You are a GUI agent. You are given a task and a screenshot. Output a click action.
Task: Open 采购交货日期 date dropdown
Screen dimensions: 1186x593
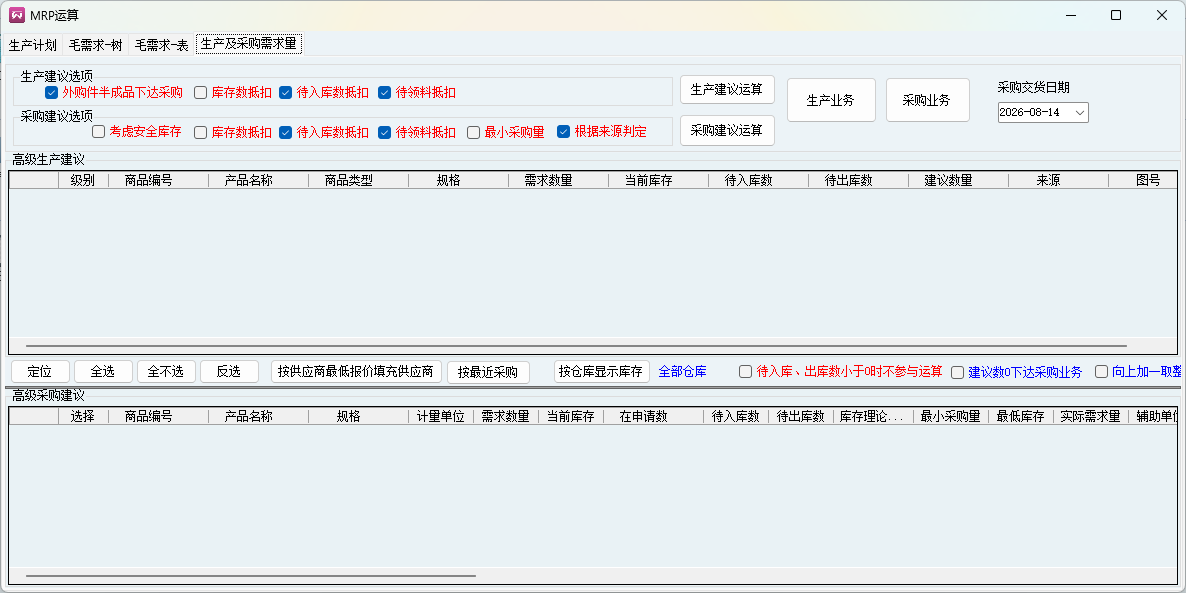(1079, 113)
